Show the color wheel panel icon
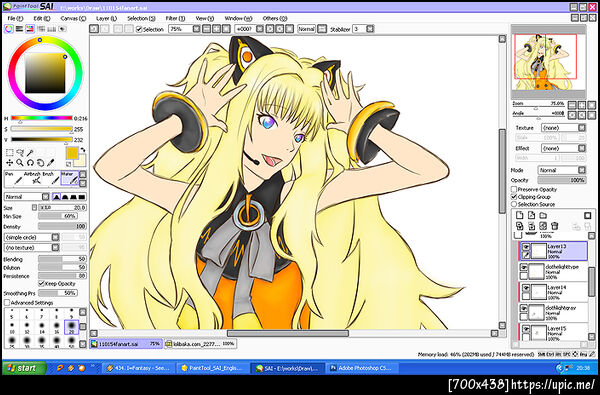600x395 pixels. pyautogui.click(x=8, y=29)
